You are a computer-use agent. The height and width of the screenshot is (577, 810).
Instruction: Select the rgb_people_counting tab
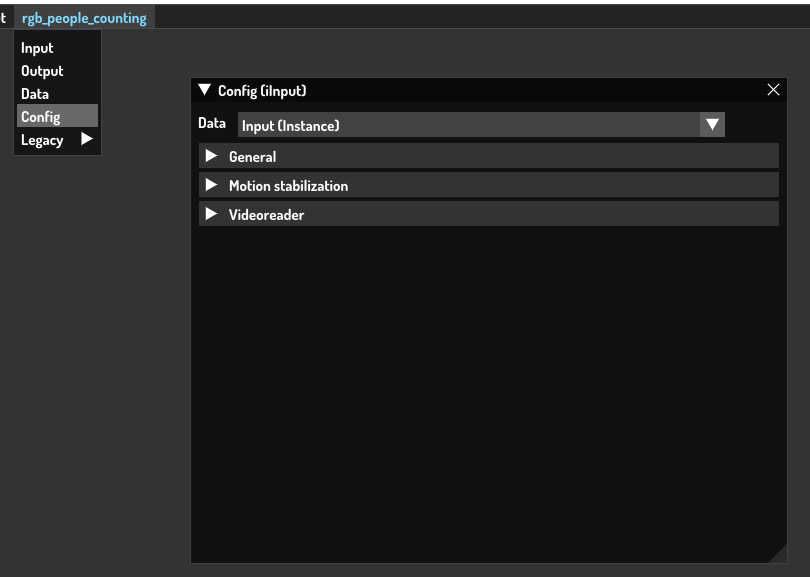point(84,18)
